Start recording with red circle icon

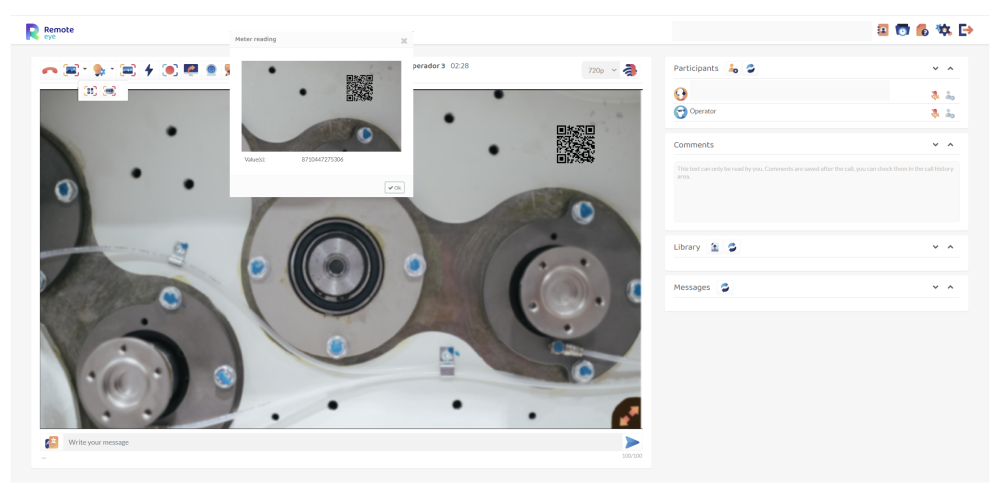[x=170, y=70]
